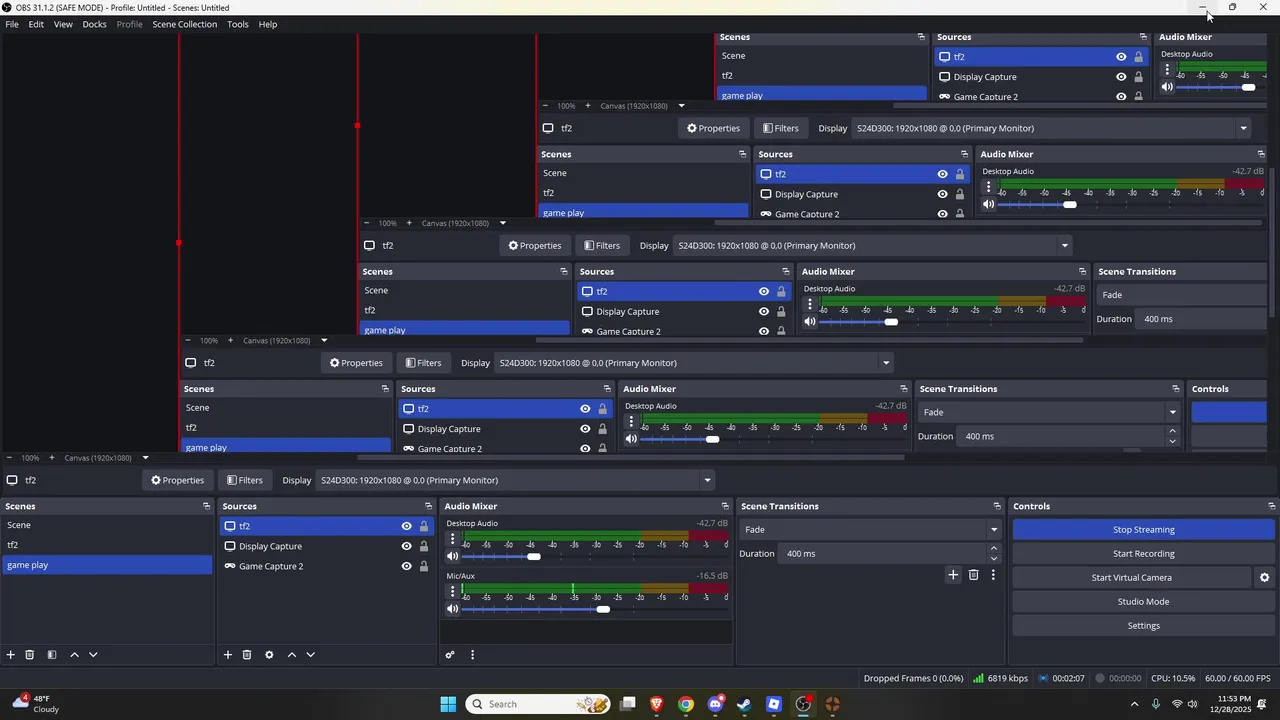The width and height of the screenshot is (1280, 720).
Task: Remove selected scene with trash icon
Action: (30, 655)
